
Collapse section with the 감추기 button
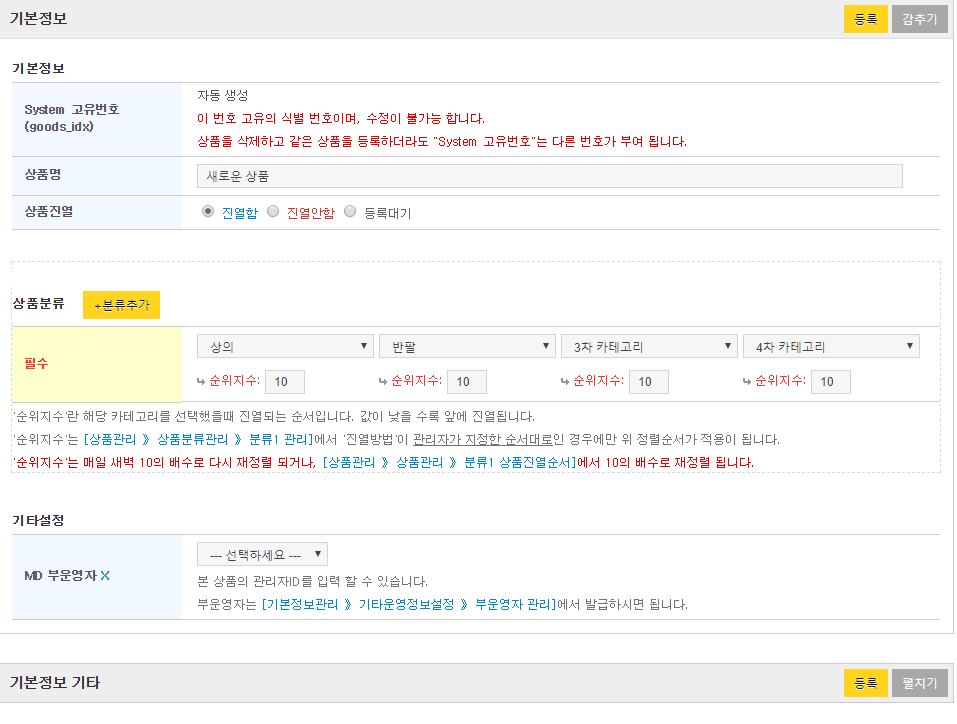(919, 19)
